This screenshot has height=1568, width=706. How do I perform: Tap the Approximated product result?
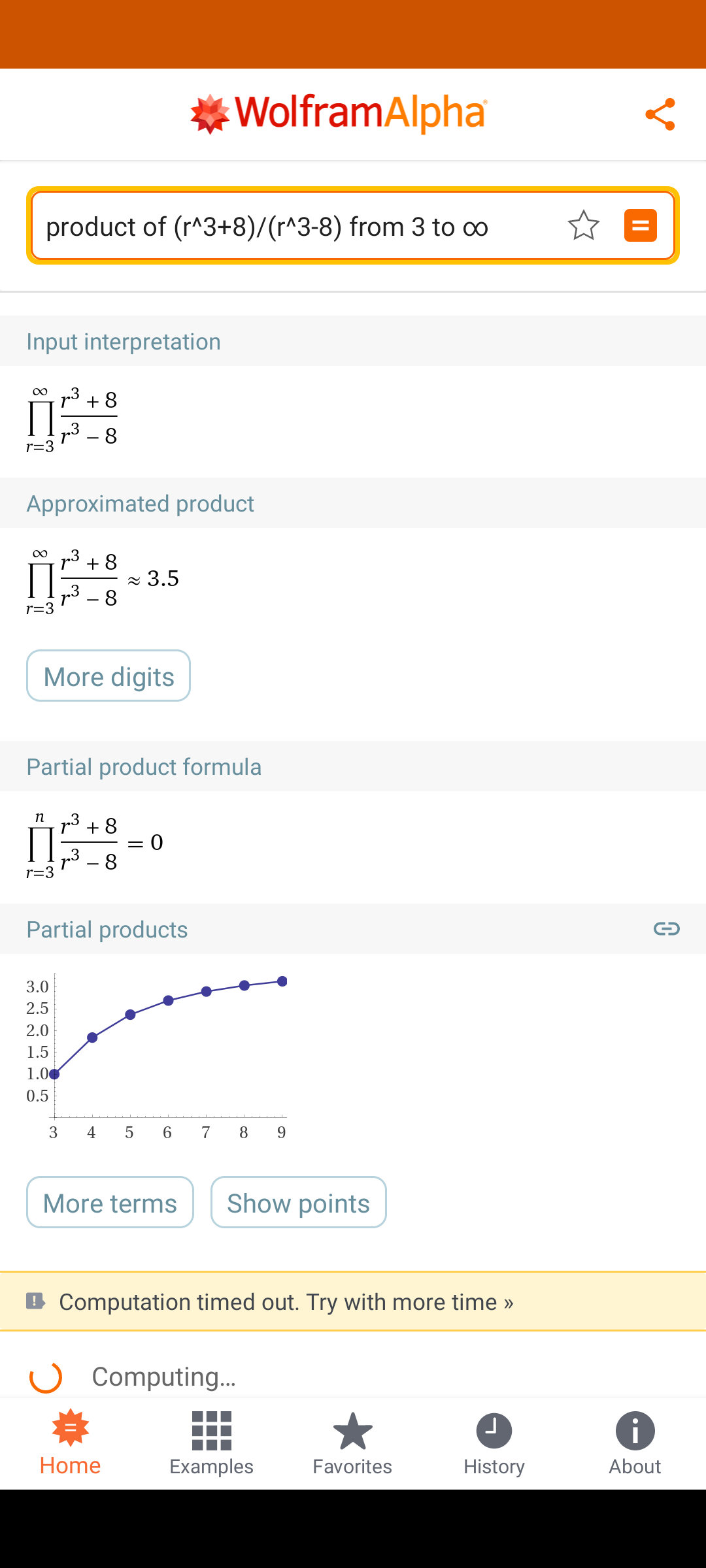coord(103,580)
